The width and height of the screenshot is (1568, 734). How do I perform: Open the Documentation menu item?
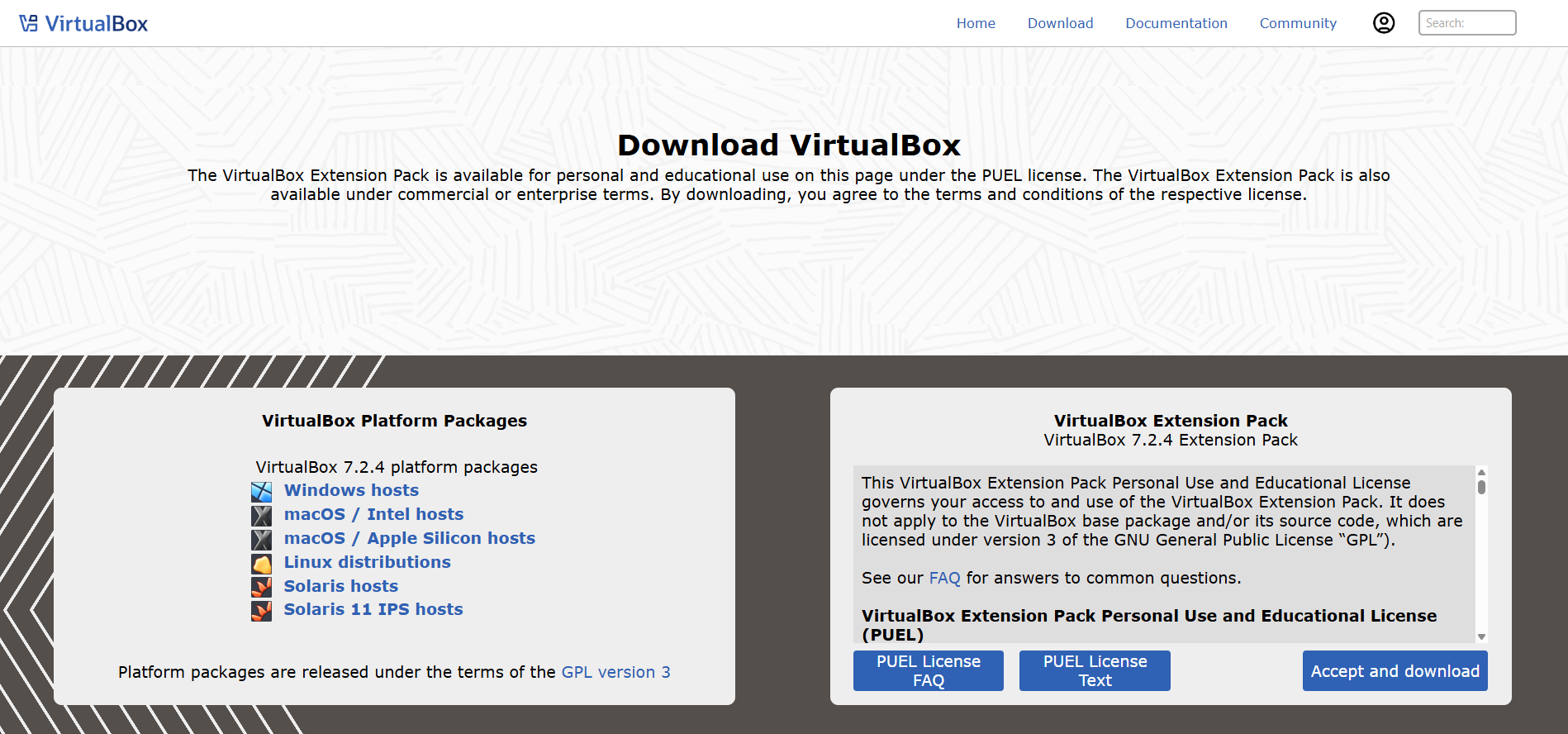[1176, 23]
